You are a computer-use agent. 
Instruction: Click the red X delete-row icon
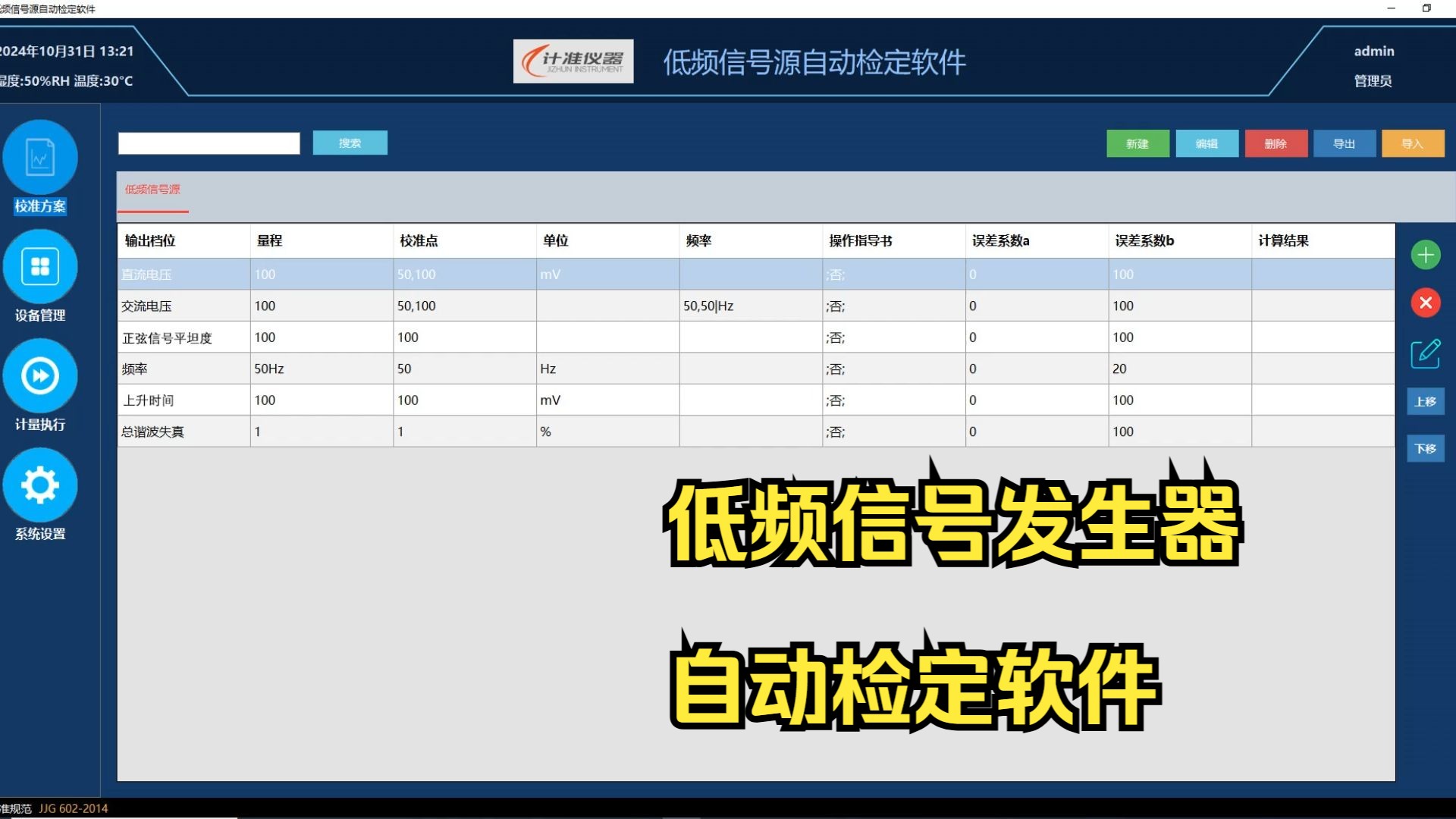click(1426, 303)
